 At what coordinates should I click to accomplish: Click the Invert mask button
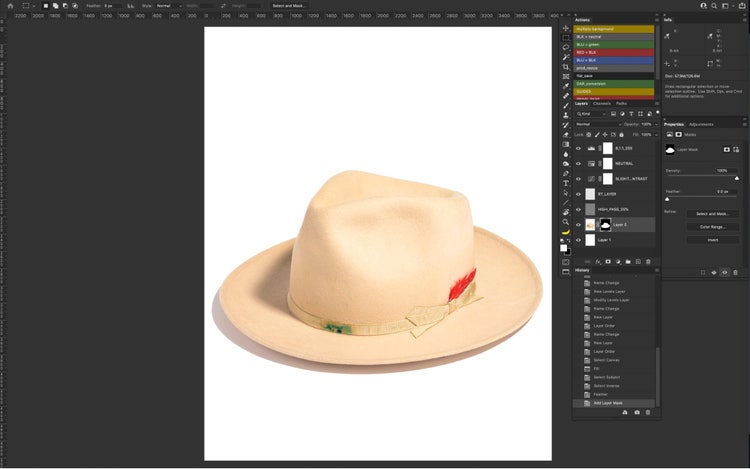point(711,240)
